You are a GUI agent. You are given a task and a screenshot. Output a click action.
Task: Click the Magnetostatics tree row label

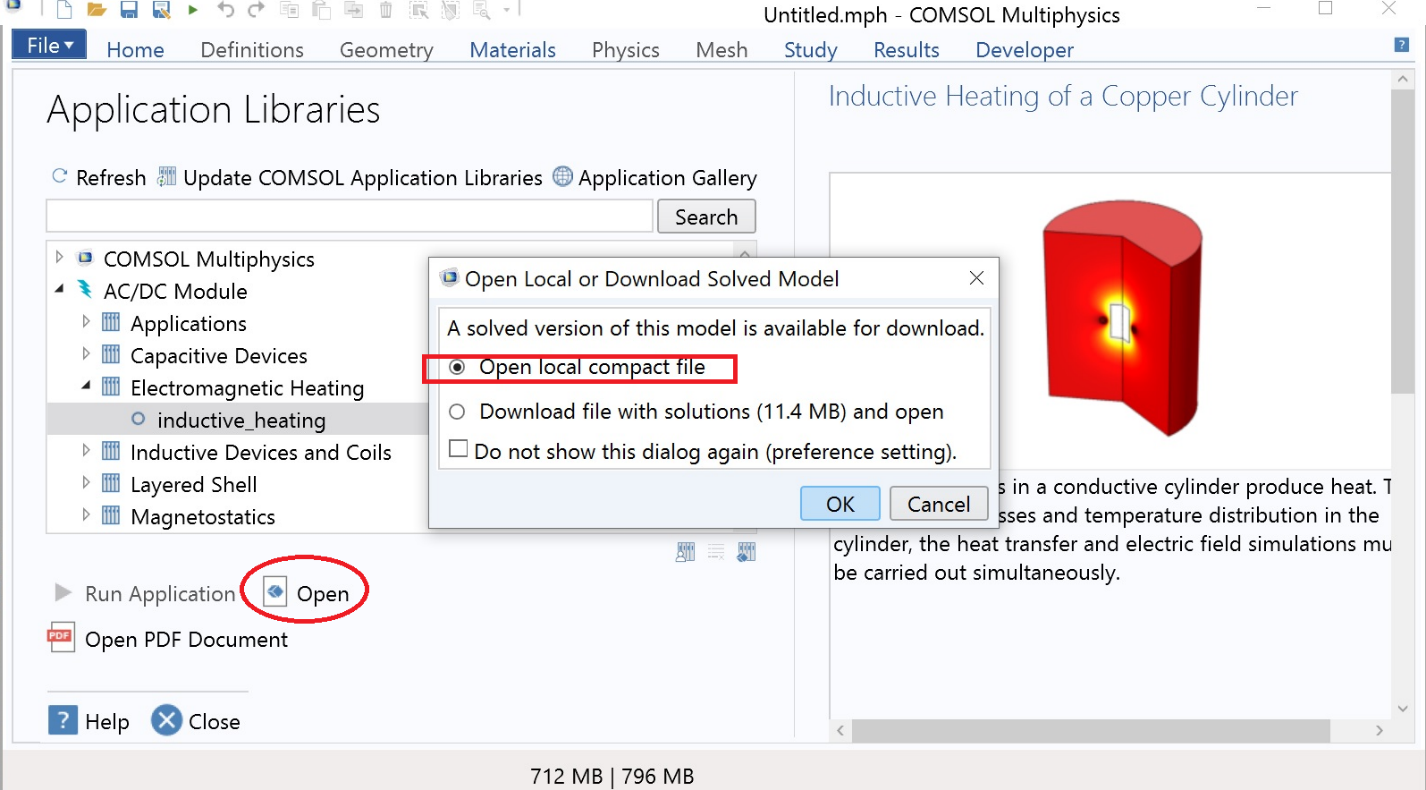(203, 516)
